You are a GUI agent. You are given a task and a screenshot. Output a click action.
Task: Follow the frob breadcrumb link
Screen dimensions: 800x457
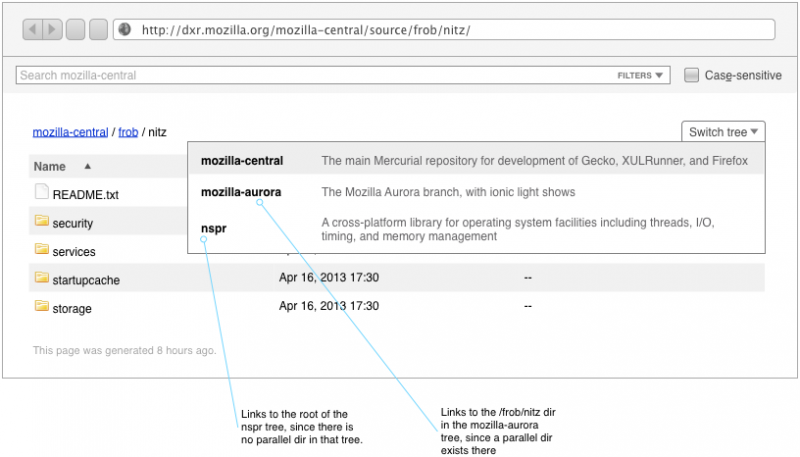[x=128, y=132]
